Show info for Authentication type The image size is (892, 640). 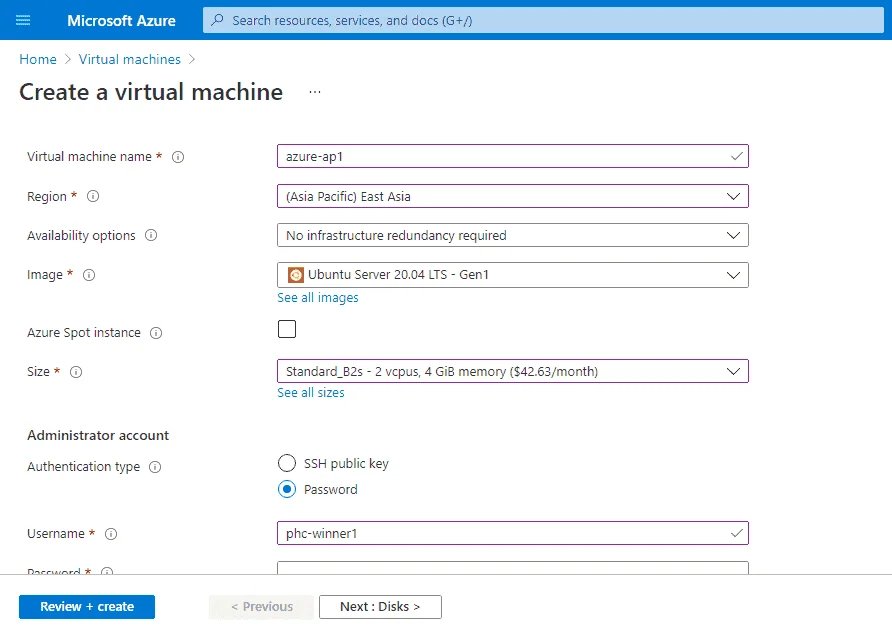pyautogui.click(x=155, y=467)
